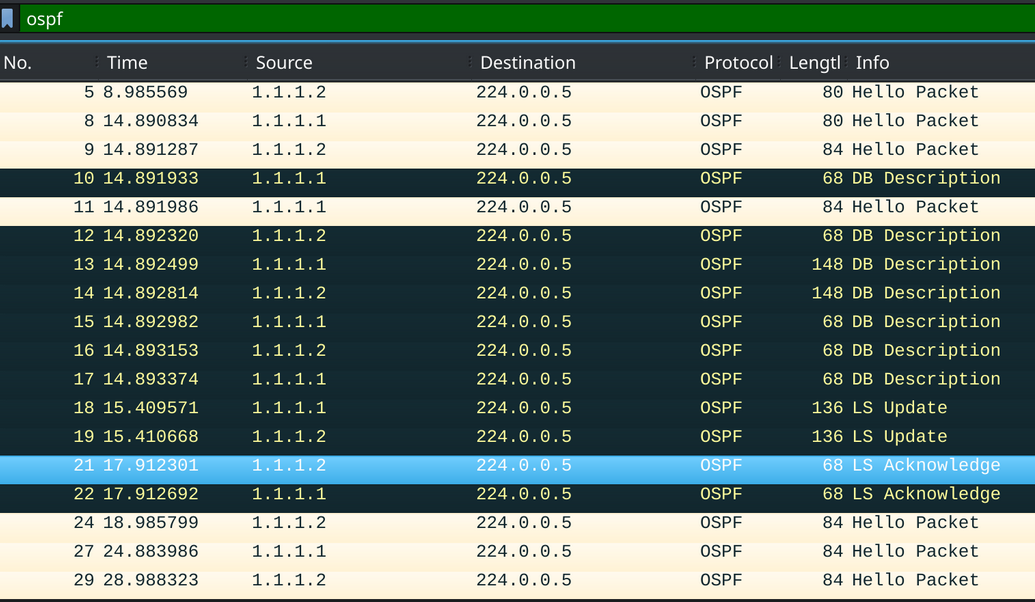
Task: Click the display filter bookmark icon
Action: coord(8,18)
